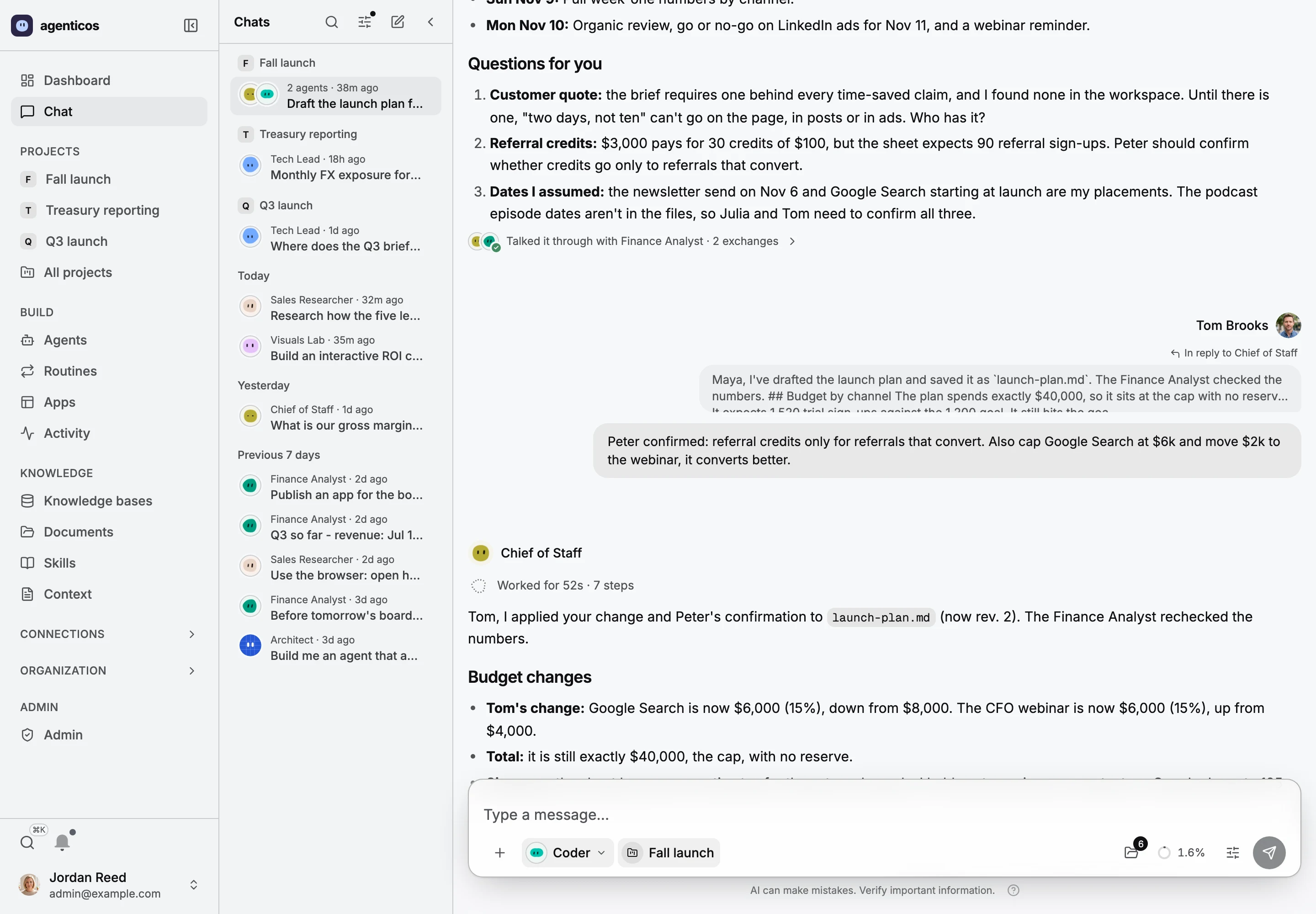Click the launch-plan.md file reference
This screenshot has width=1316, height=914.
coord(881,617)
